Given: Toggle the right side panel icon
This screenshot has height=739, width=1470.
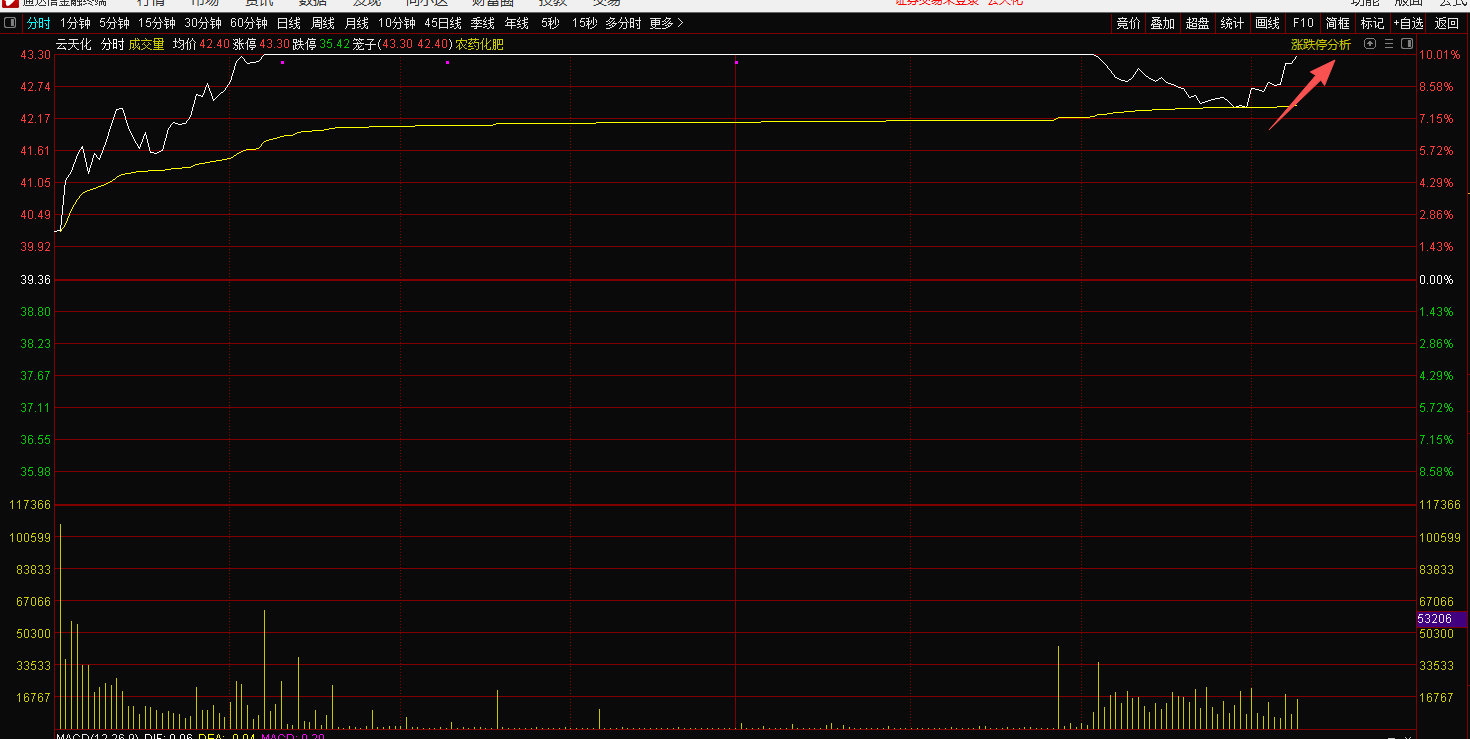Looking at the screenshot, I should [x=1407, y=44].
